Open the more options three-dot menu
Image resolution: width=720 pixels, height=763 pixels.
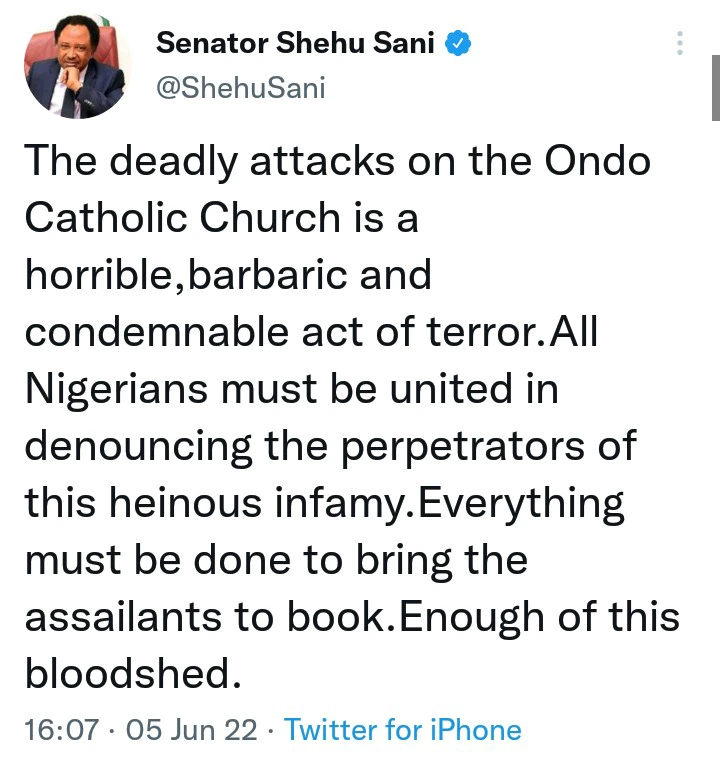point(680,44)
